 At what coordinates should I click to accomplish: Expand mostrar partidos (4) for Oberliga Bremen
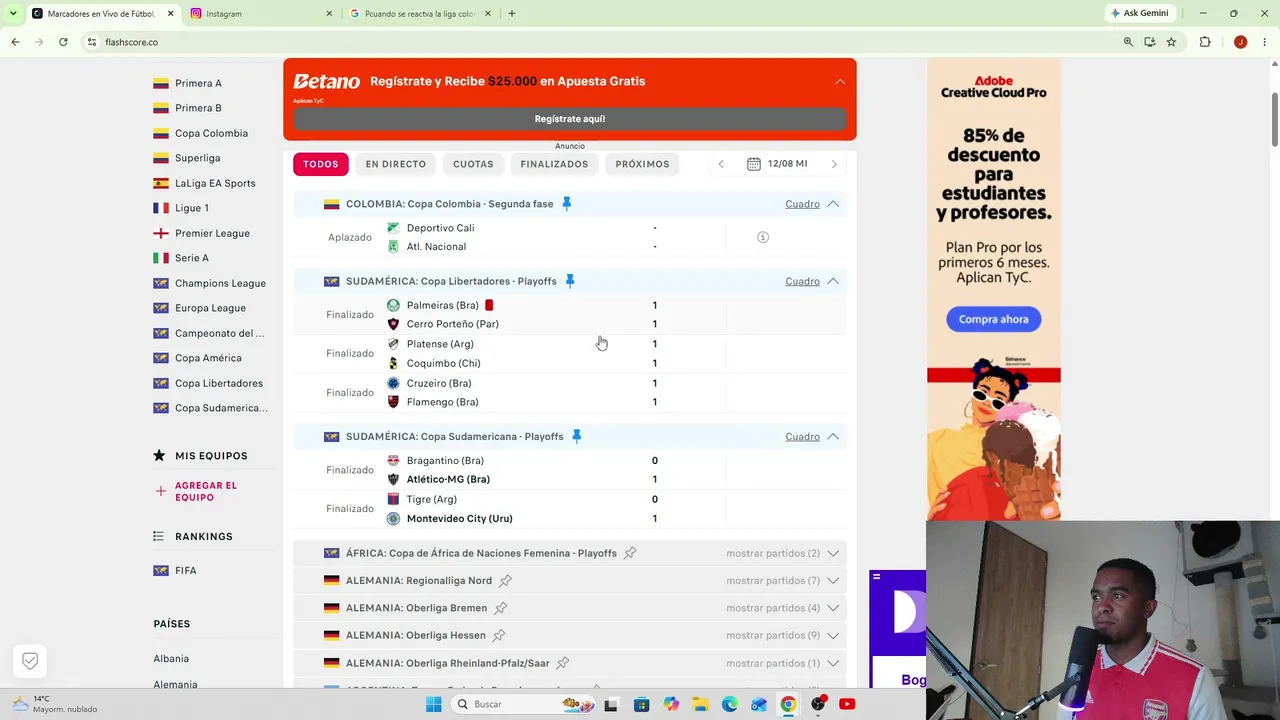point(782,608)
